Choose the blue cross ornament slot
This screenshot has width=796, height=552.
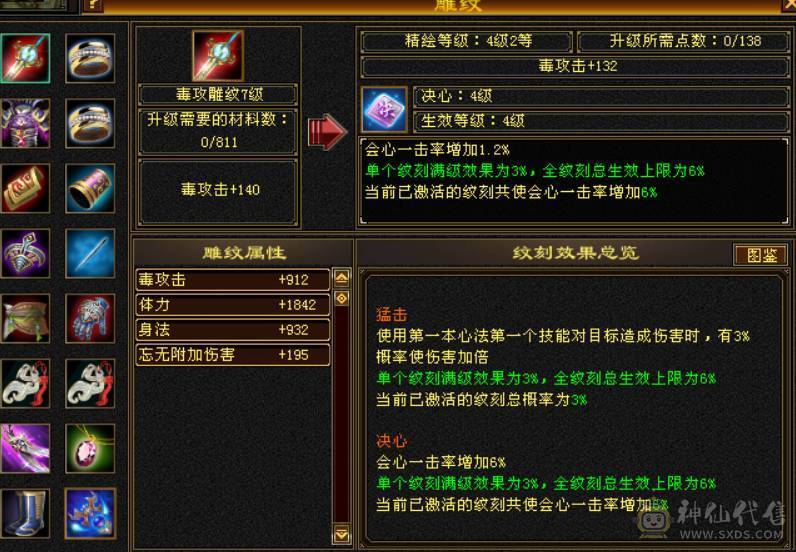point(90,513)
